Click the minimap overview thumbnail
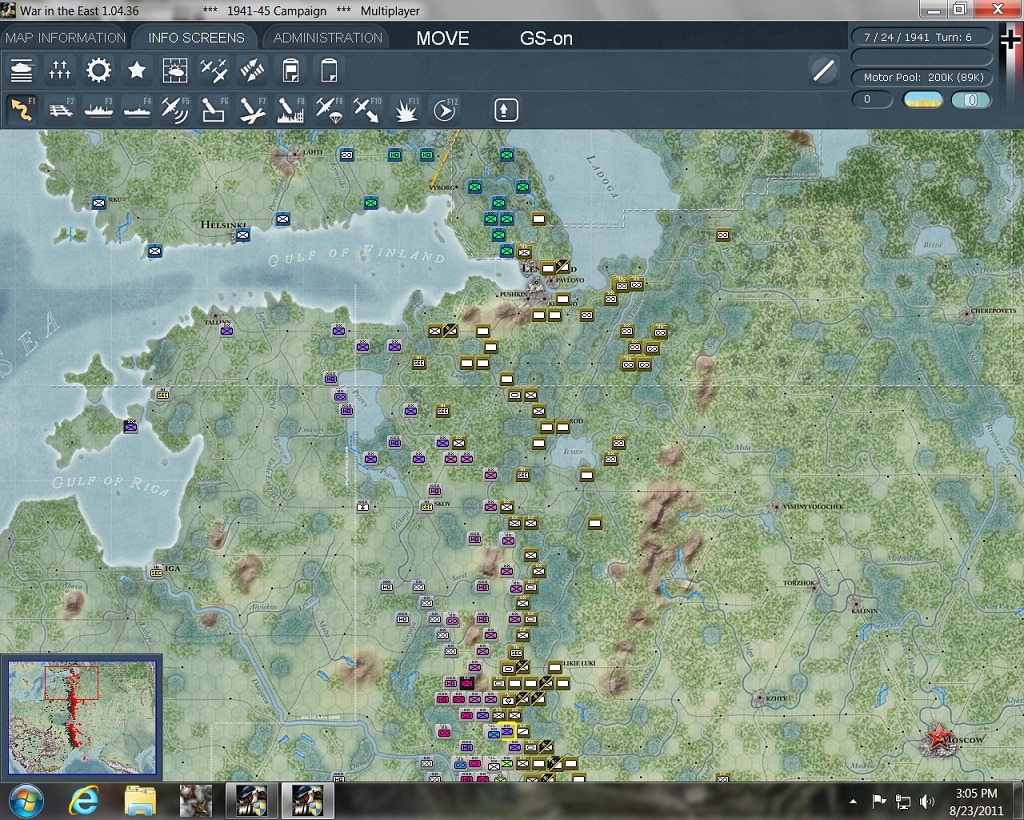Image resolution: width=1024 pixels, height=820 pixels. [82, 717]
